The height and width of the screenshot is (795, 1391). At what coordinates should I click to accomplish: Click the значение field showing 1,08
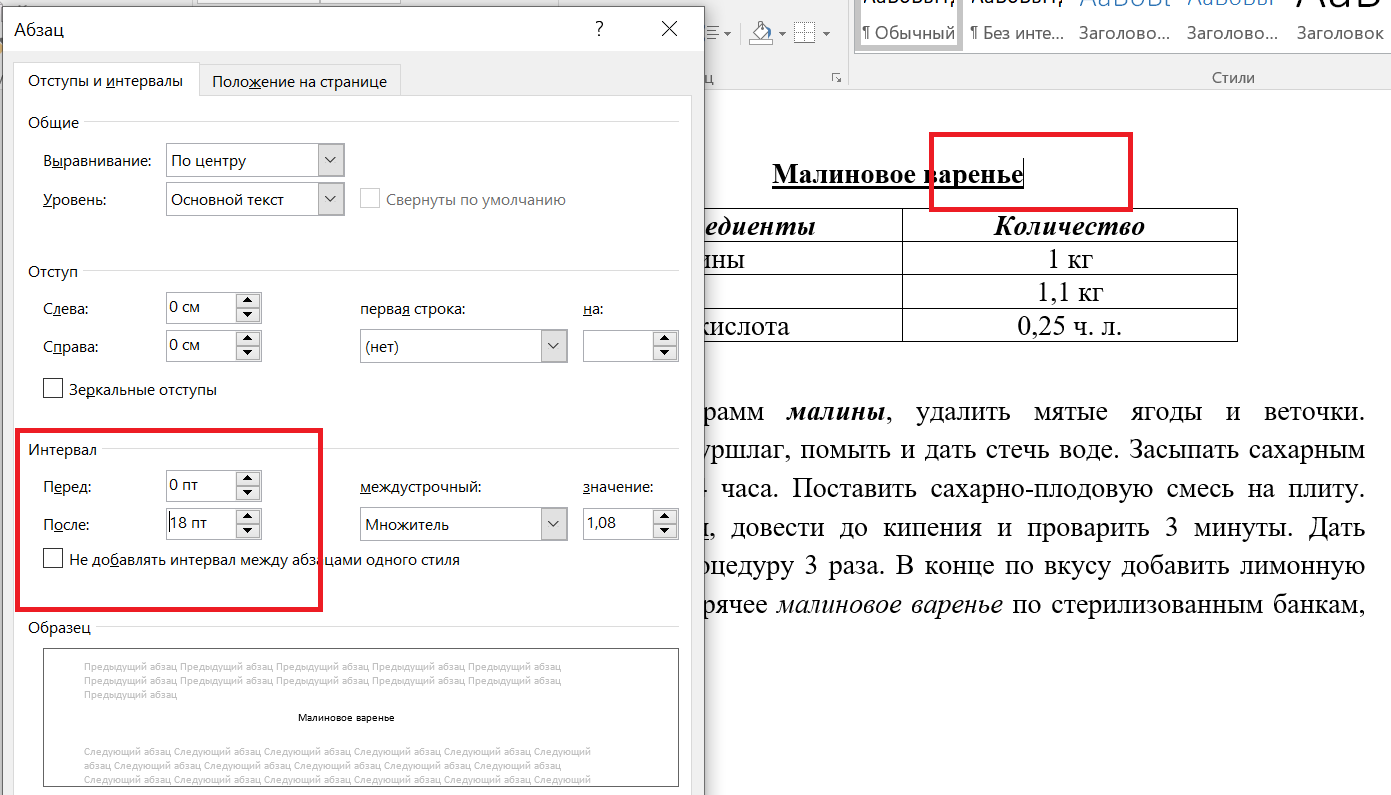618,524
